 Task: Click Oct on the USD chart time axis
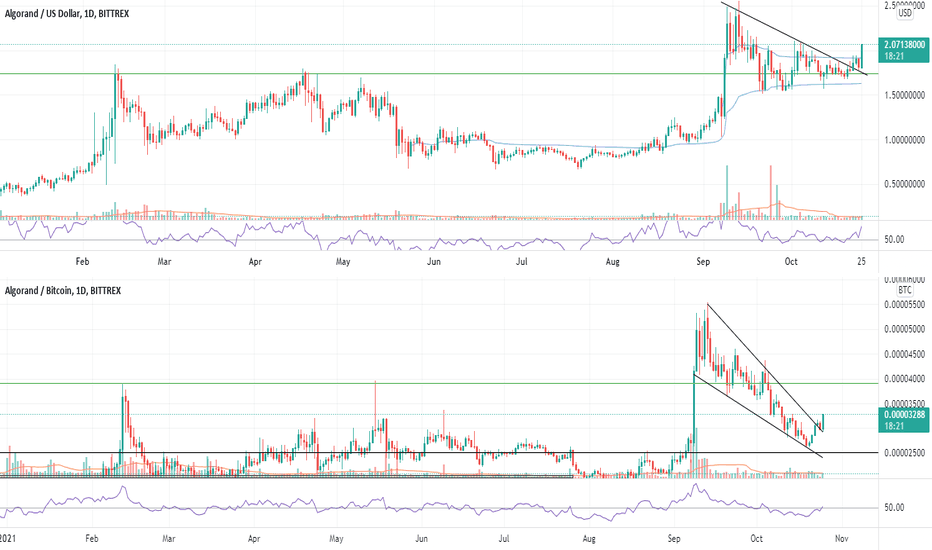coord(791,262)
